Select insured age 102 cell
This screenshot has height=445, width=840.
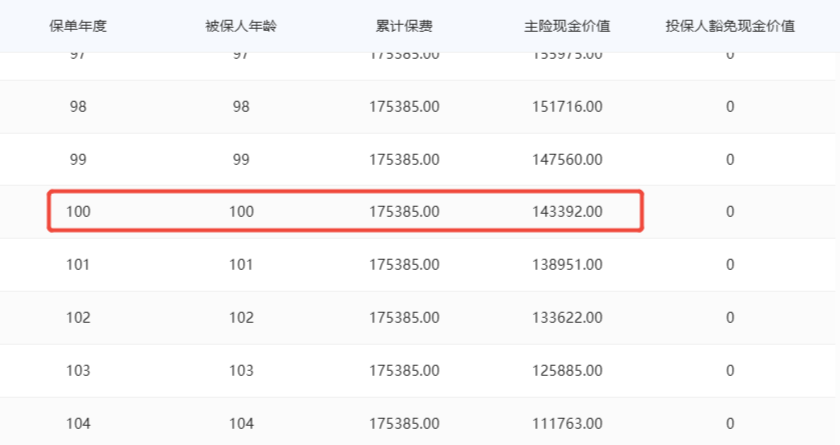coord(241,318)
